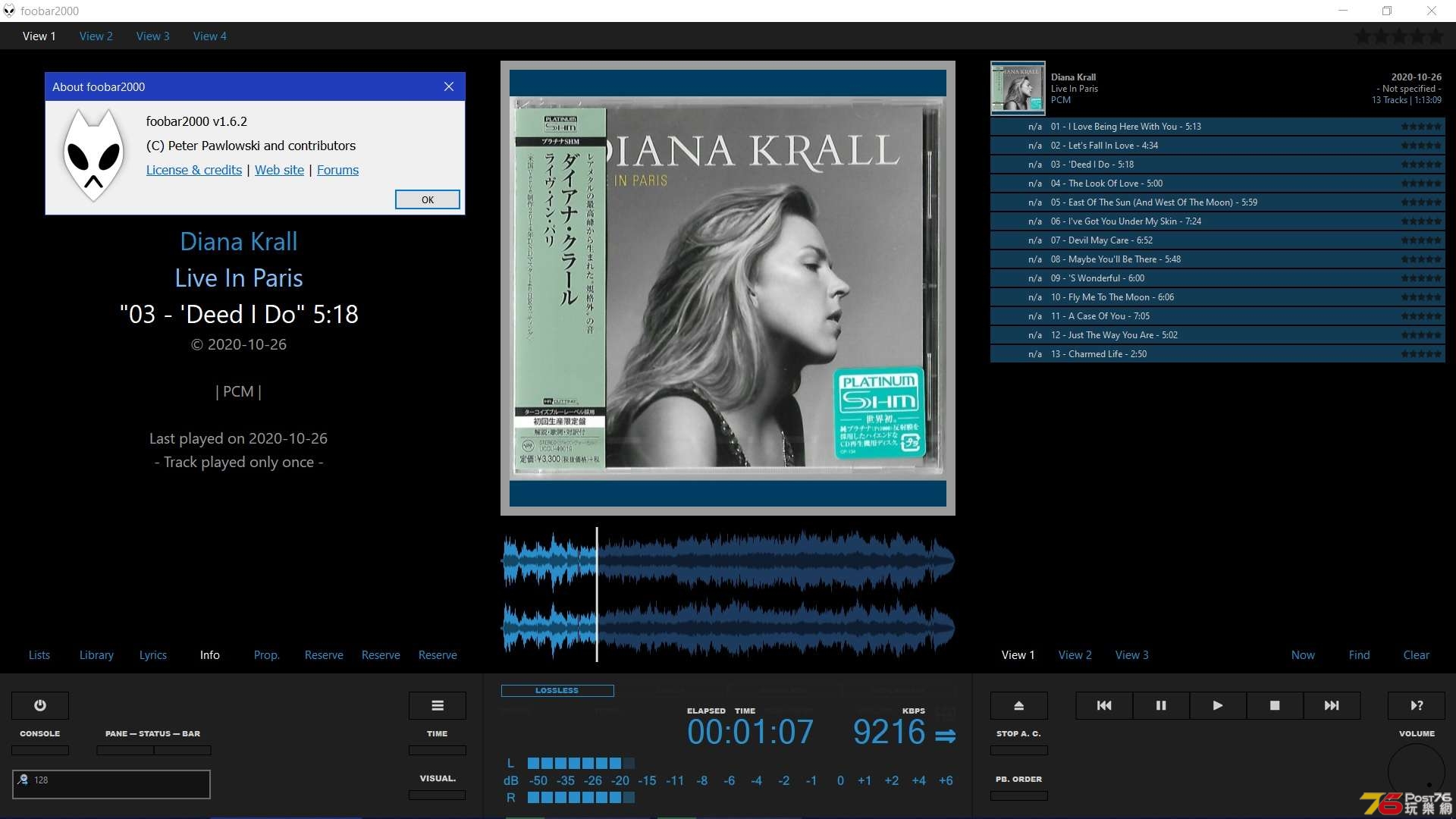Select track 05 - East Of The Sun
Viewport: 1456px width, 819px height.
(x=1217, y=202)
